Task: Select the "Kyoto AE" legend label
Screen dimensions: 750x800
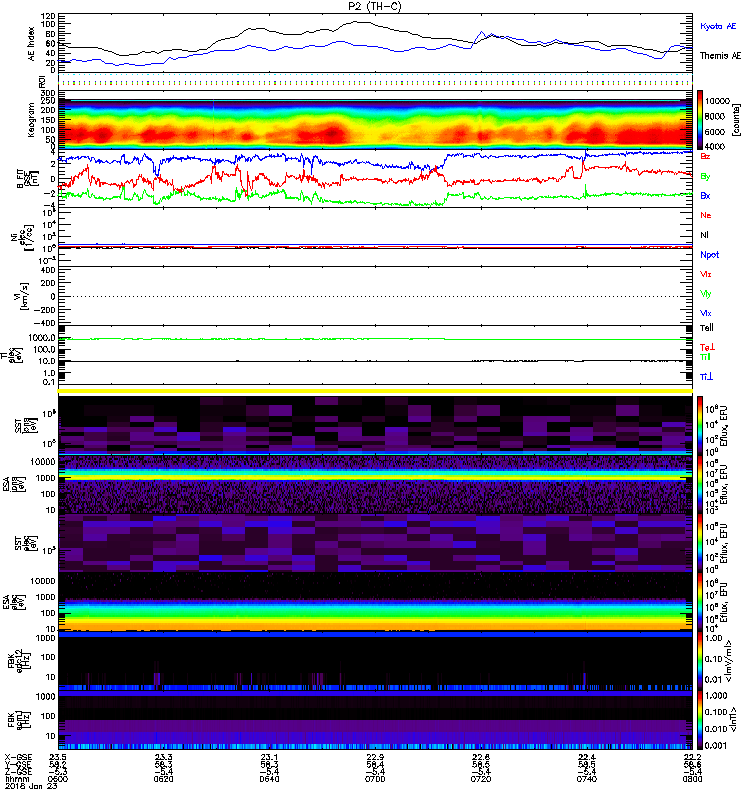Action: (x=718, y=26)
